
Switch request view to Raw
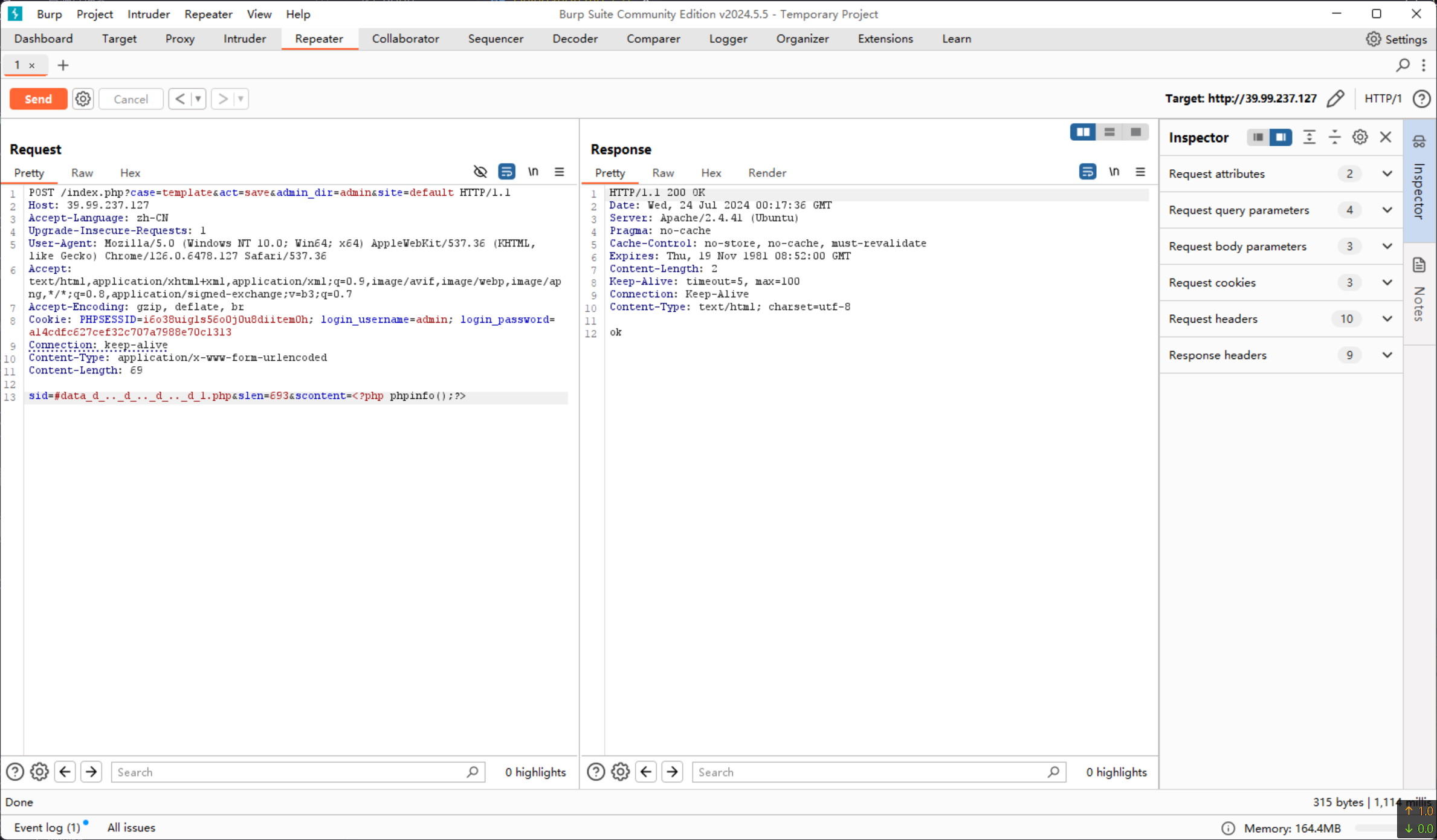pyautogui.click(x=82, y=173)
